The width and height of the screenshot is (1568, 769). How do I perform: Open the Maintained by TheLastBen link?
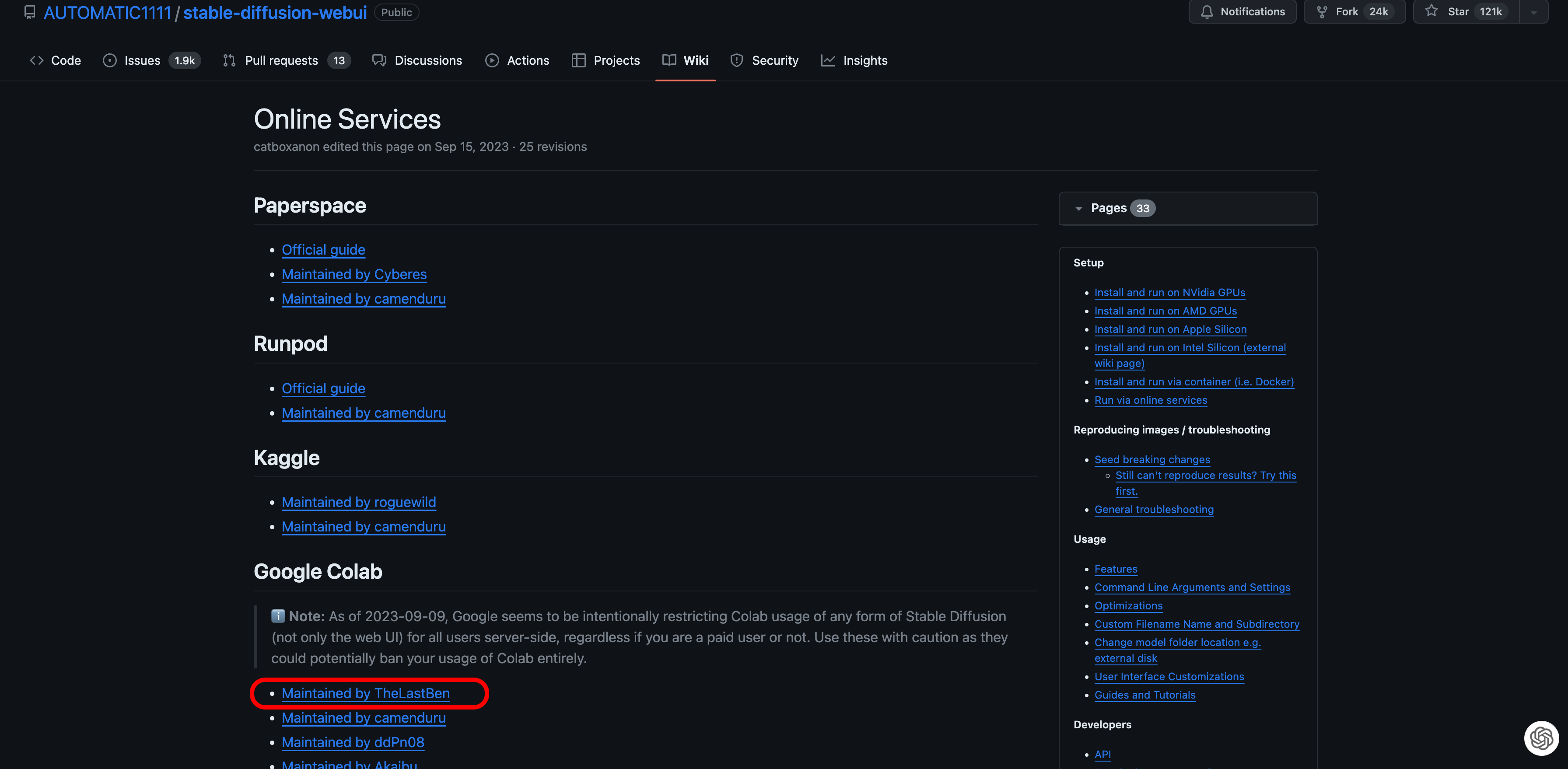365,693
